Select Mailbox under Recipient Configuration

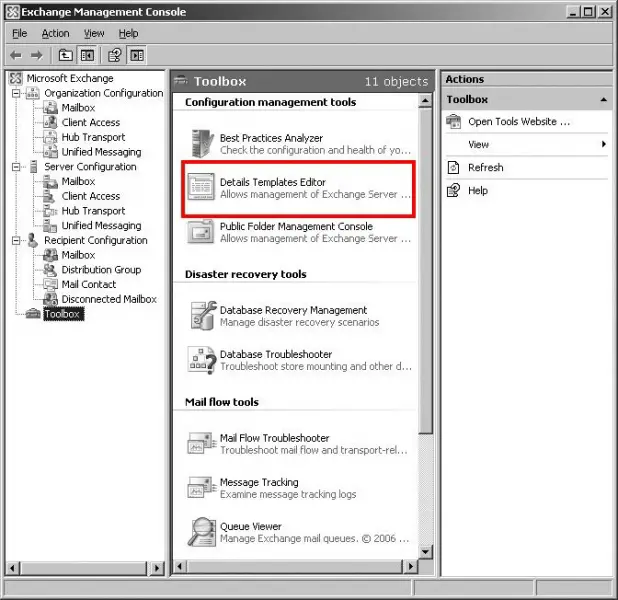click(x=78, y=255)
